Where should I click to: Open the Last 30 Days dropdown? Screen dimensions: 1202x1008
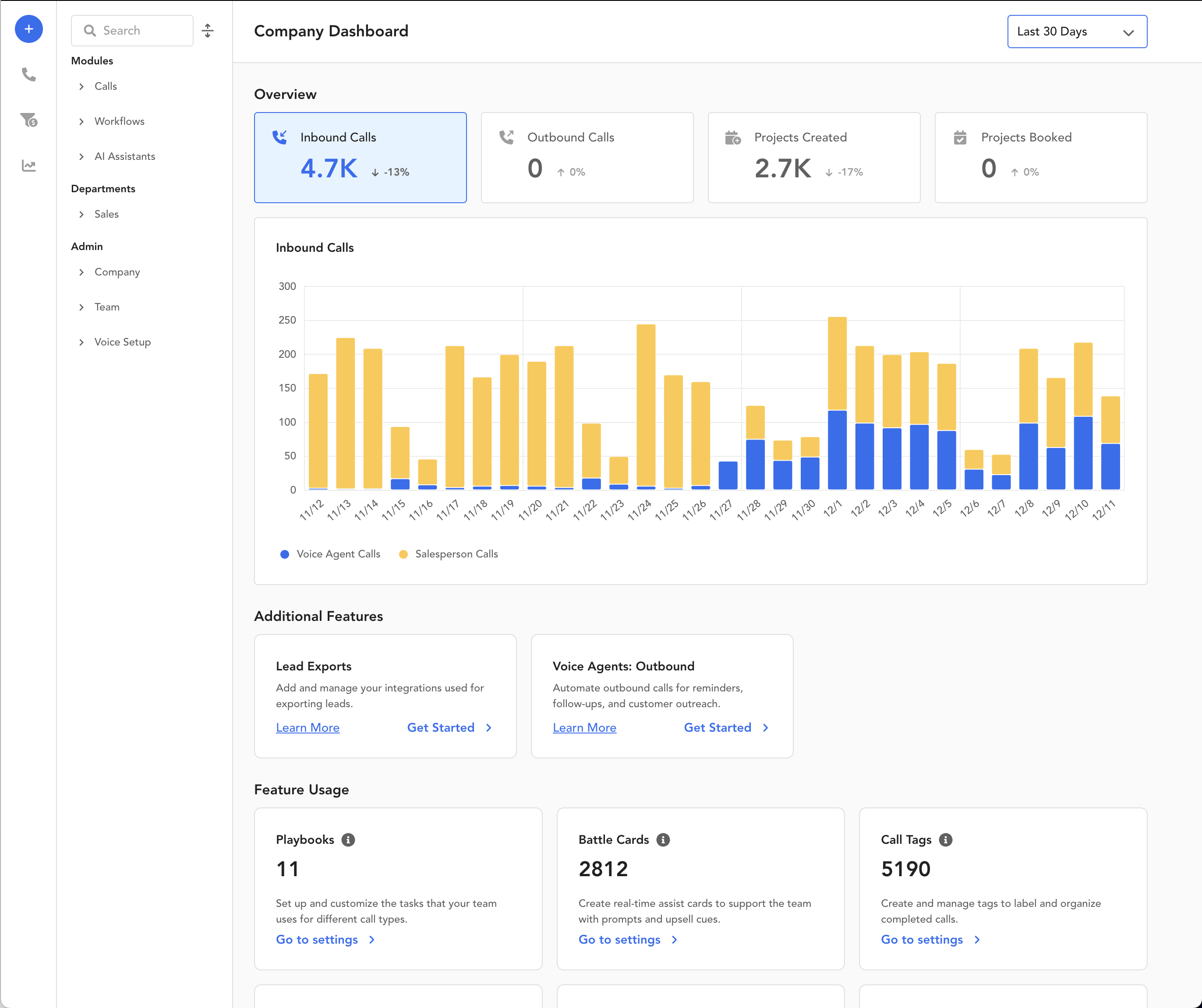(x=1077, y=32)
